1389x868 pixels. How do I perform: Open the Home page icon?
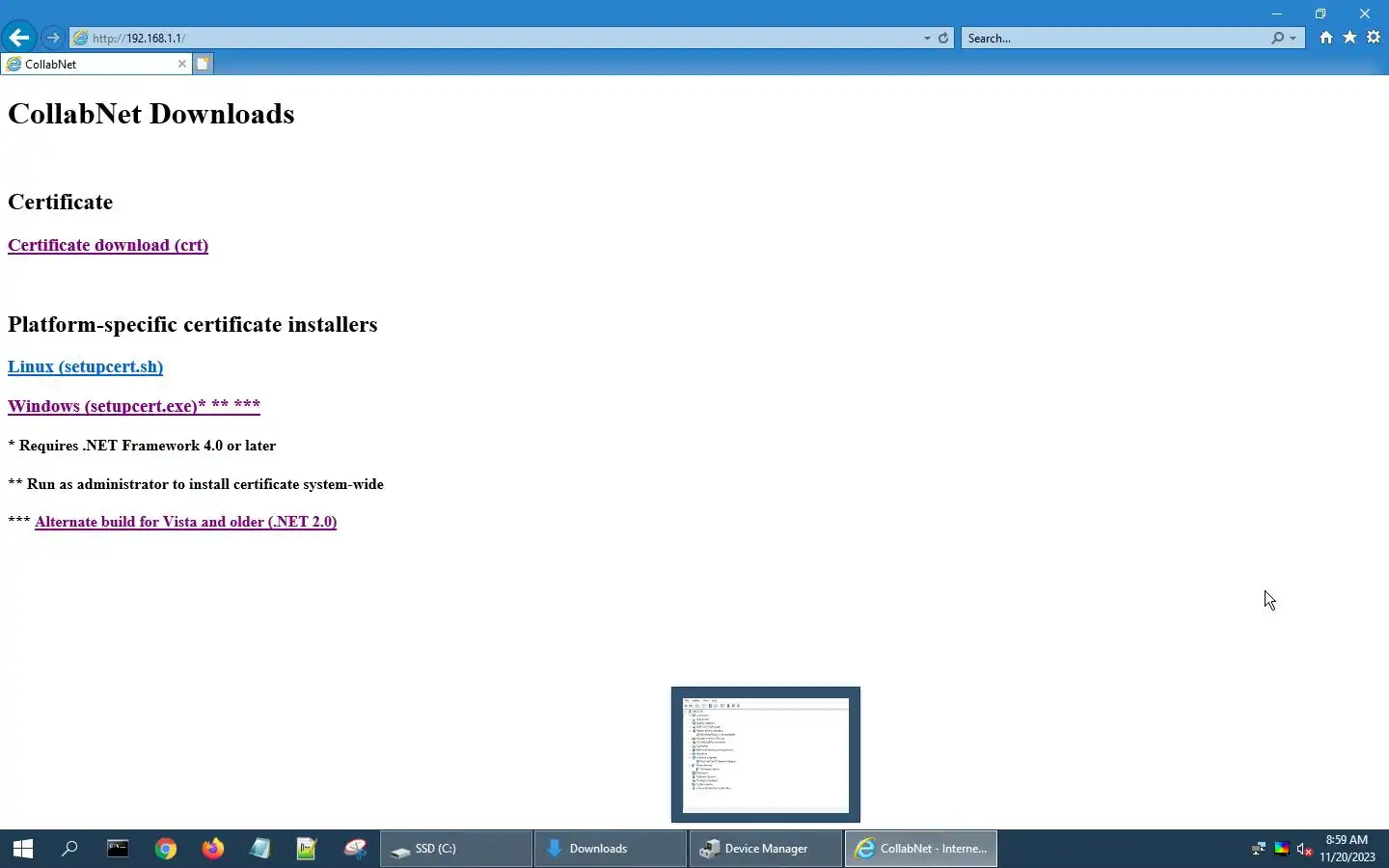[1326, 38]
